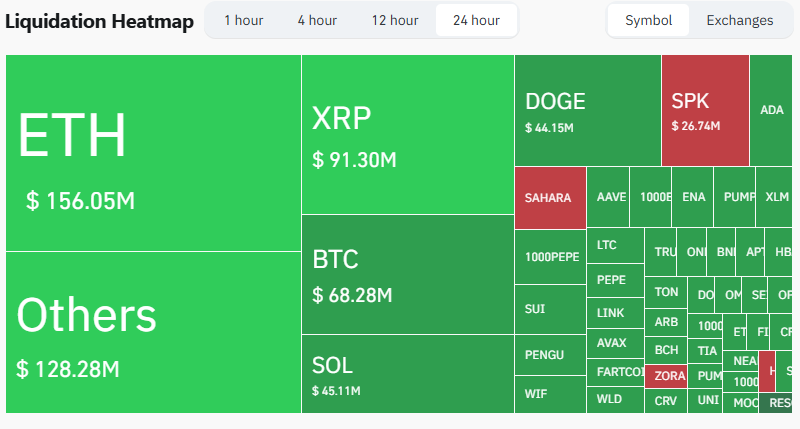The height and width of the screenshot is (429, 800).
Task: Click the BTC $68.28M tile
Action: tap(407, 274)
